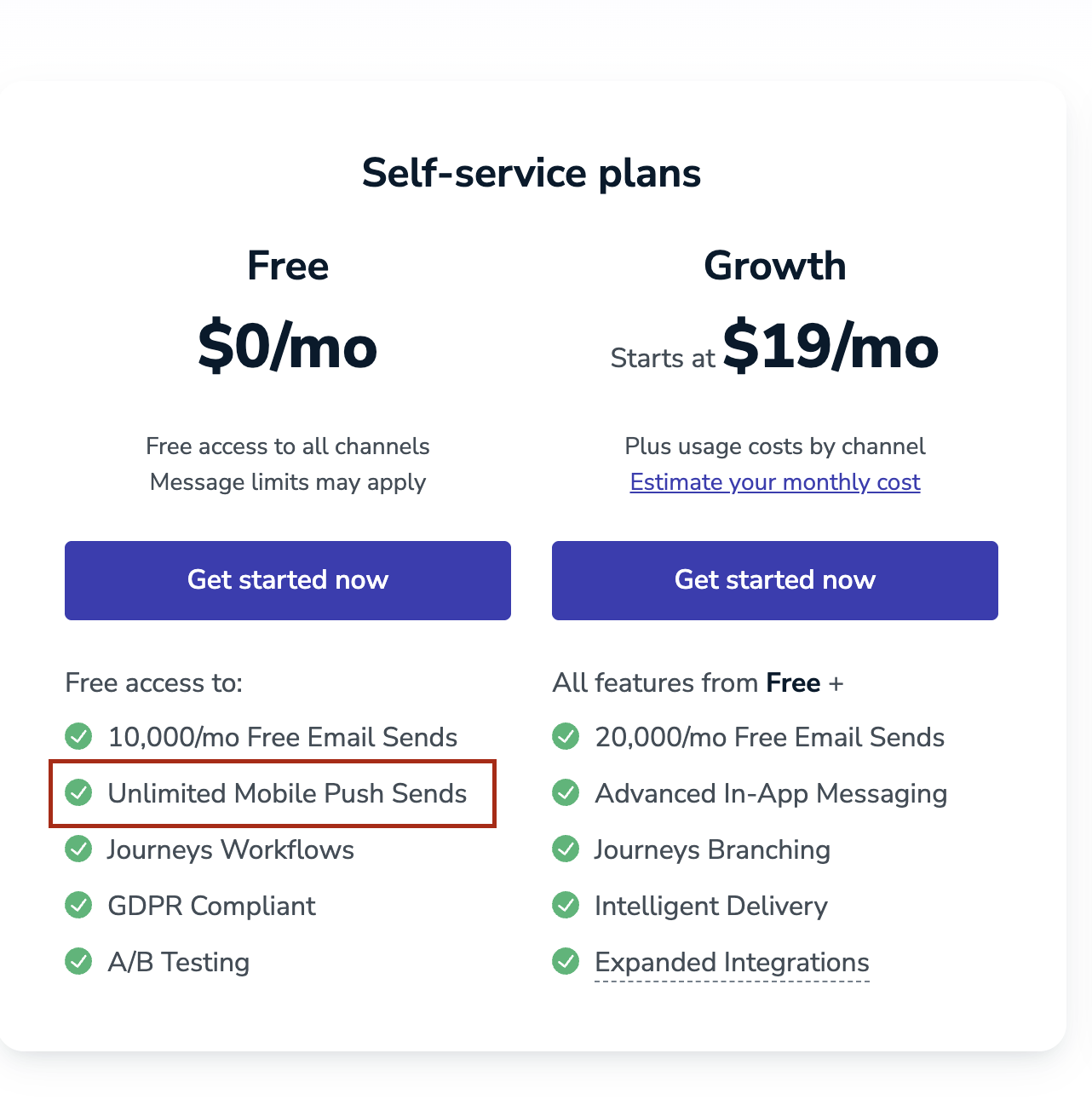Click checkmark icon next to Unlimited Mobile Push Sends

[79, 792]
